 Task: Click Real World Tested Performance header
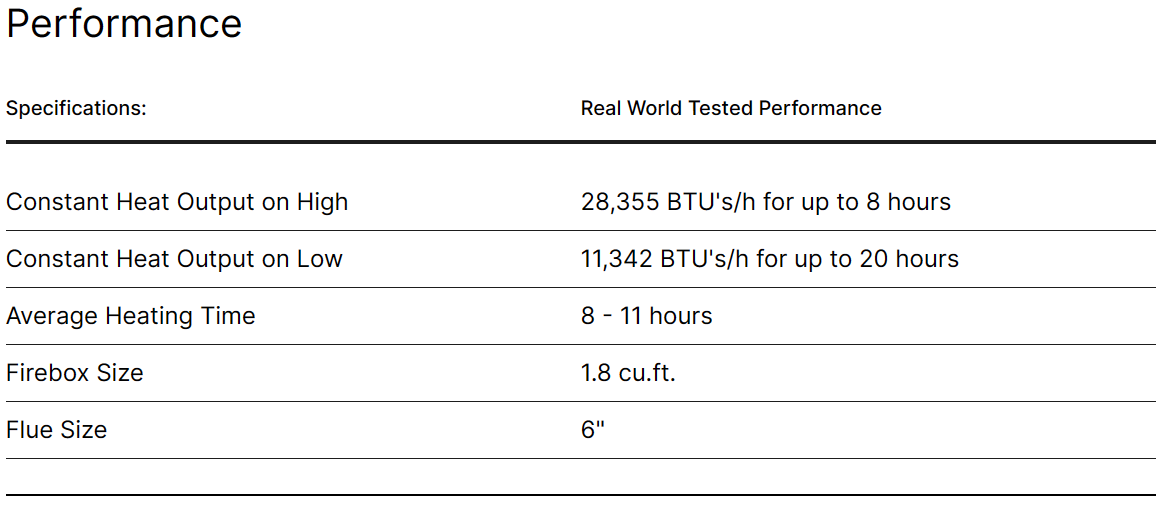[x=731, y=108]
